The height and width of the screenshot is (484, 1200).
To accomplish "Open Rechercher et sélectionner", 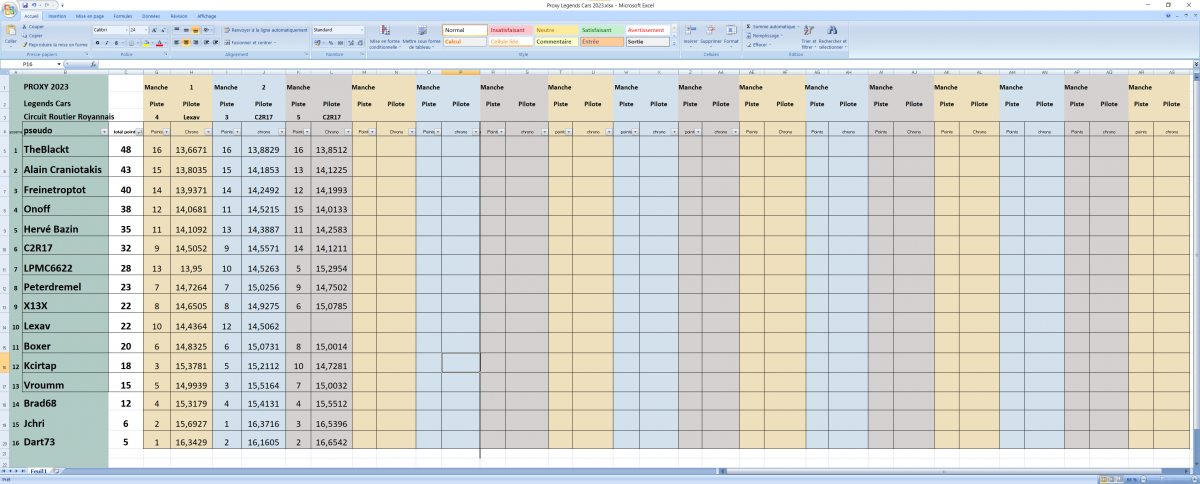I will [x=834, y=37].
